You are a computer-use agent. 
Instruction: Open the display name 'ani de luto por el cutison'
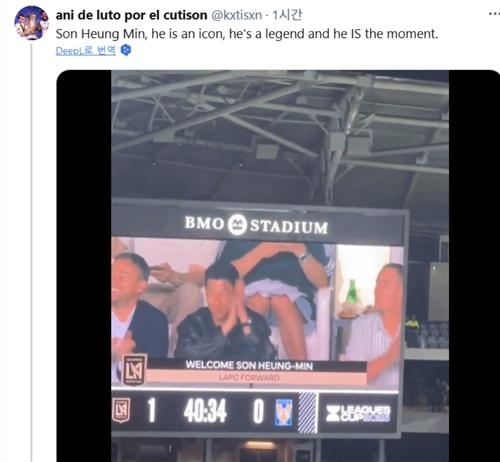(x=131, y=15)
